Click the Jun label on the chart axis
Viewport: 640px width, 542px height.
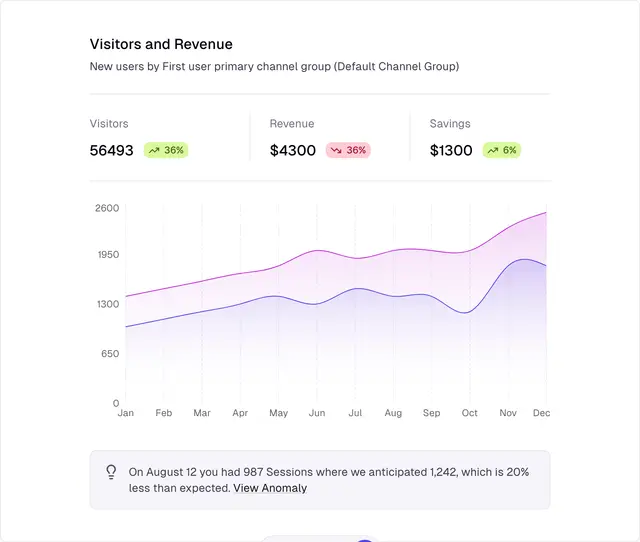[x=317, y=413]
